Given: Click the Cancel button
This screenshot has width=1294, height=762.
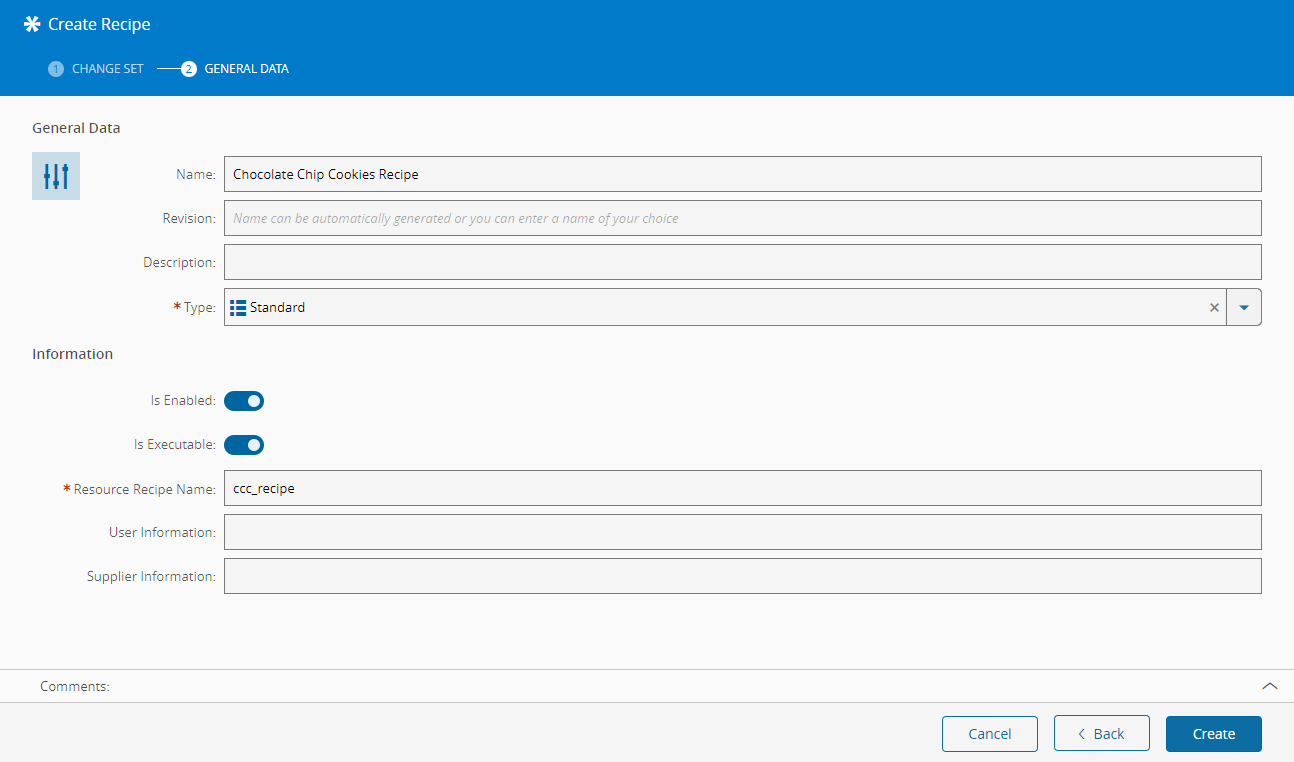Looking at the screenshot, I should 989,734.
